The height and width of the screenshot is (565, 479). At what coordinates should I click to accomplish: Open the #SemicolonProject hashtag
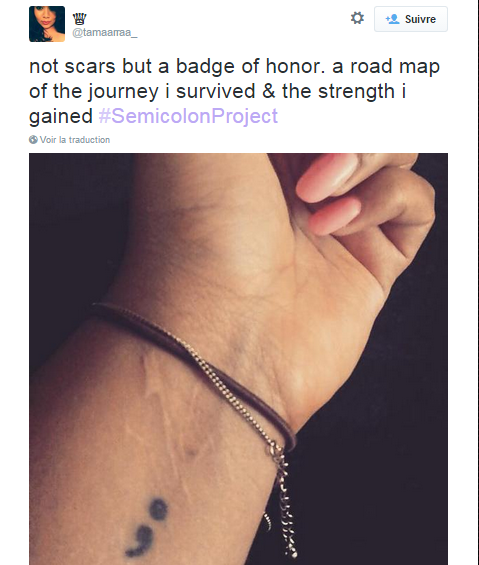188,116
